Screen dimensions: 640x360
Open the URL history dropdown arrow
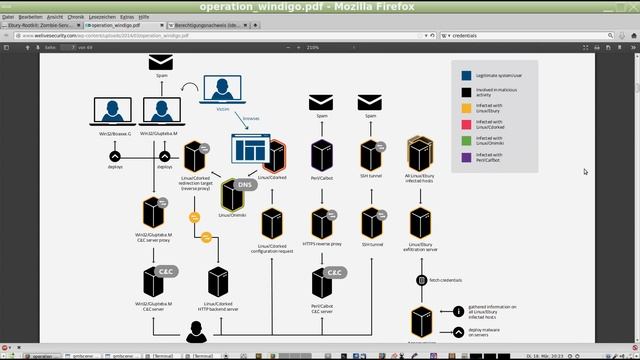(x=426, y=36)
